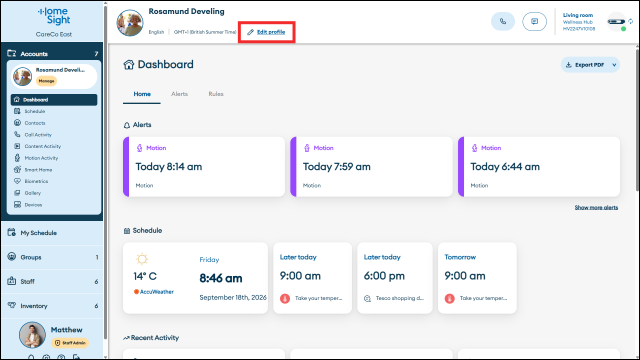Click red thermometer icon on Later today card
The width and height of the screenshot is (640, 360).
click(285, 298)
